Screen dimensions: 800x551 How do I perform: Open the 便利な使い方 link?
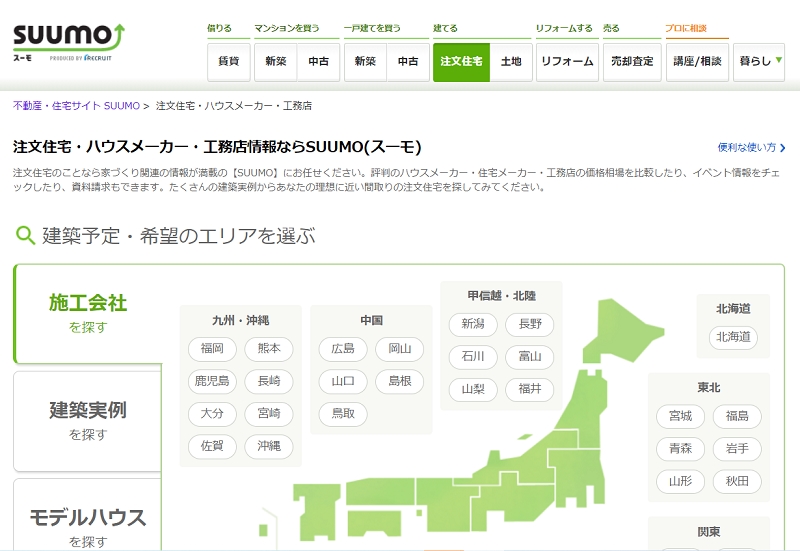tap(751, 147)
